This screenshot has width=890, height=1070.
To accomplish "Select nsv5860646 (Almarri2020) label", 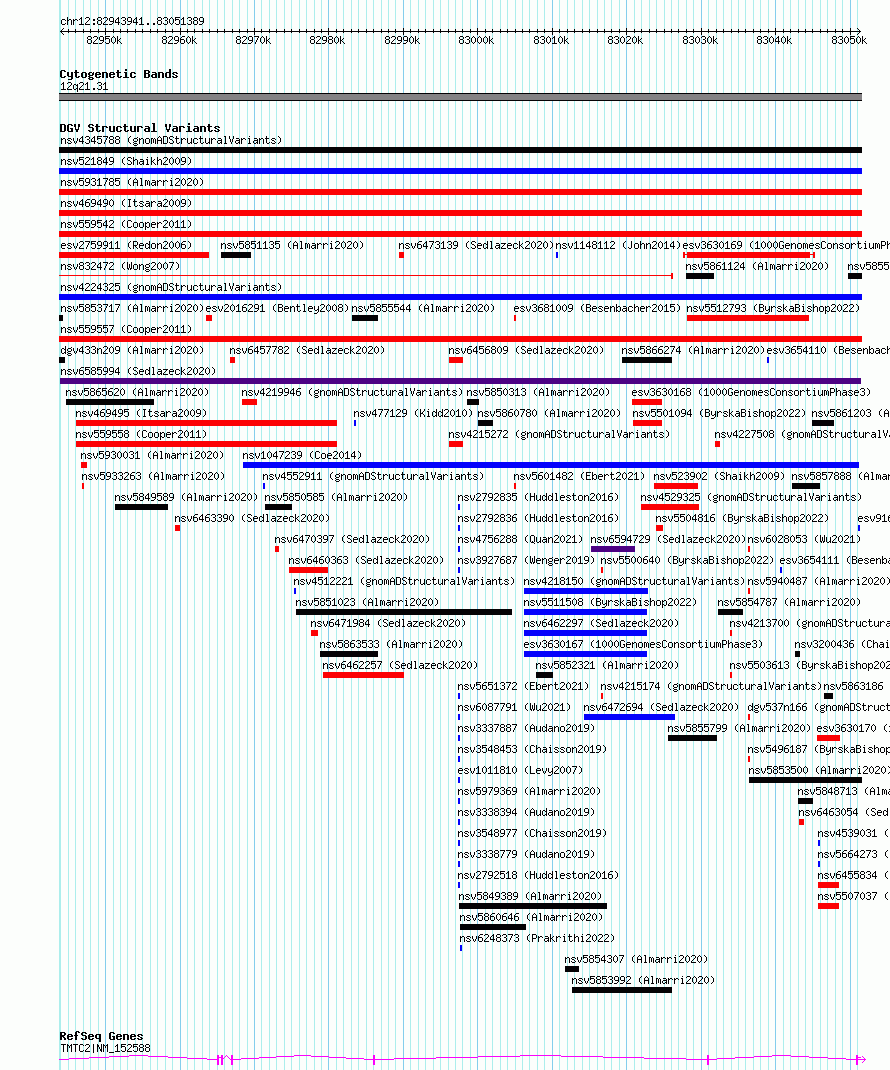I will [532, 917].
